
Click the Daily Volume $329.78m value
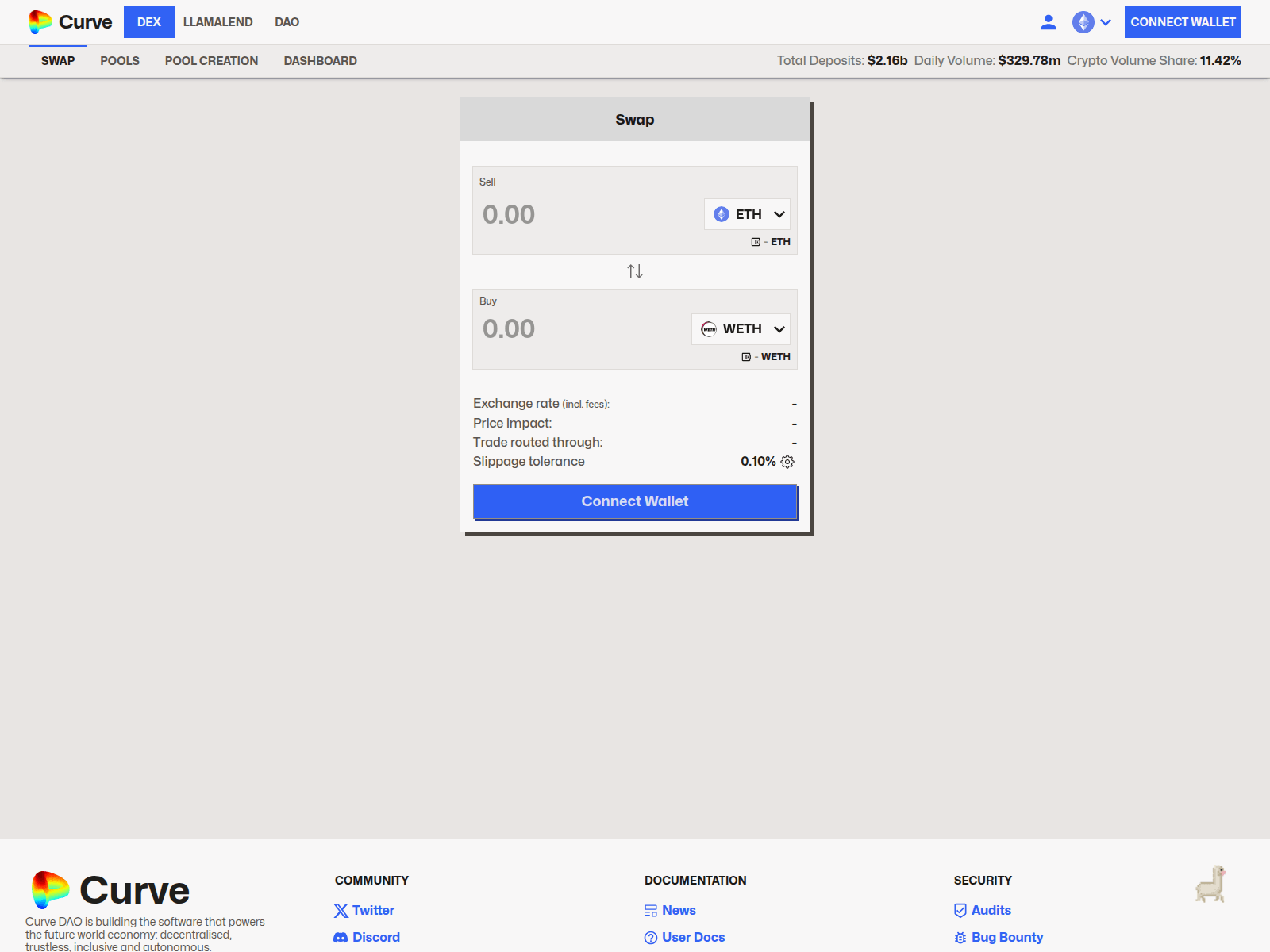[x=1029, y=61]
